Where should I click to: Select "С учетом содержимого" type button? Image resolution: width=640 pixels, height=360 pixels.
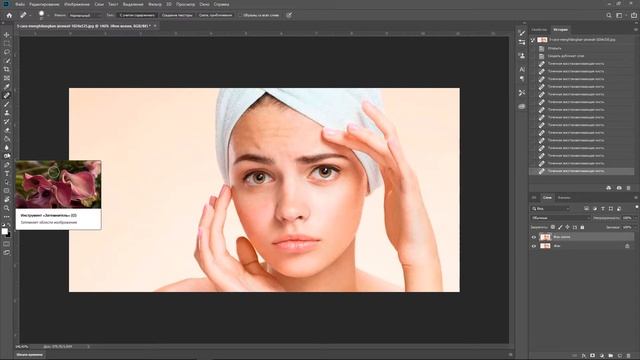tap(137, 15)
